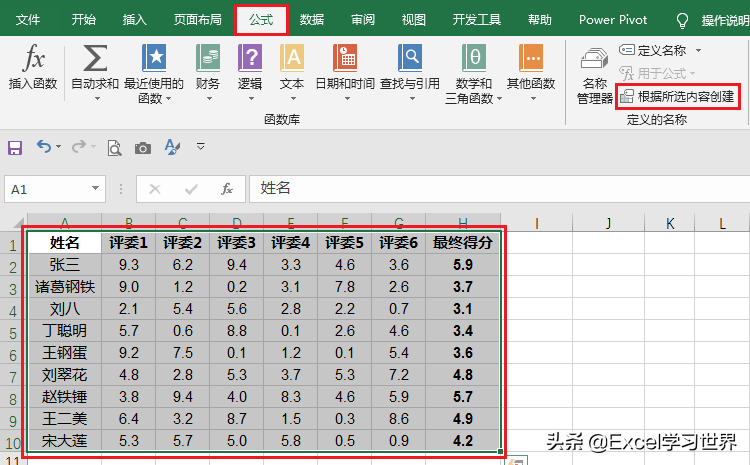The height and width of the screenshot is (465, 750).
Task: Click the Insert Function (插入函数) fx icon
Action: point(33,57)
